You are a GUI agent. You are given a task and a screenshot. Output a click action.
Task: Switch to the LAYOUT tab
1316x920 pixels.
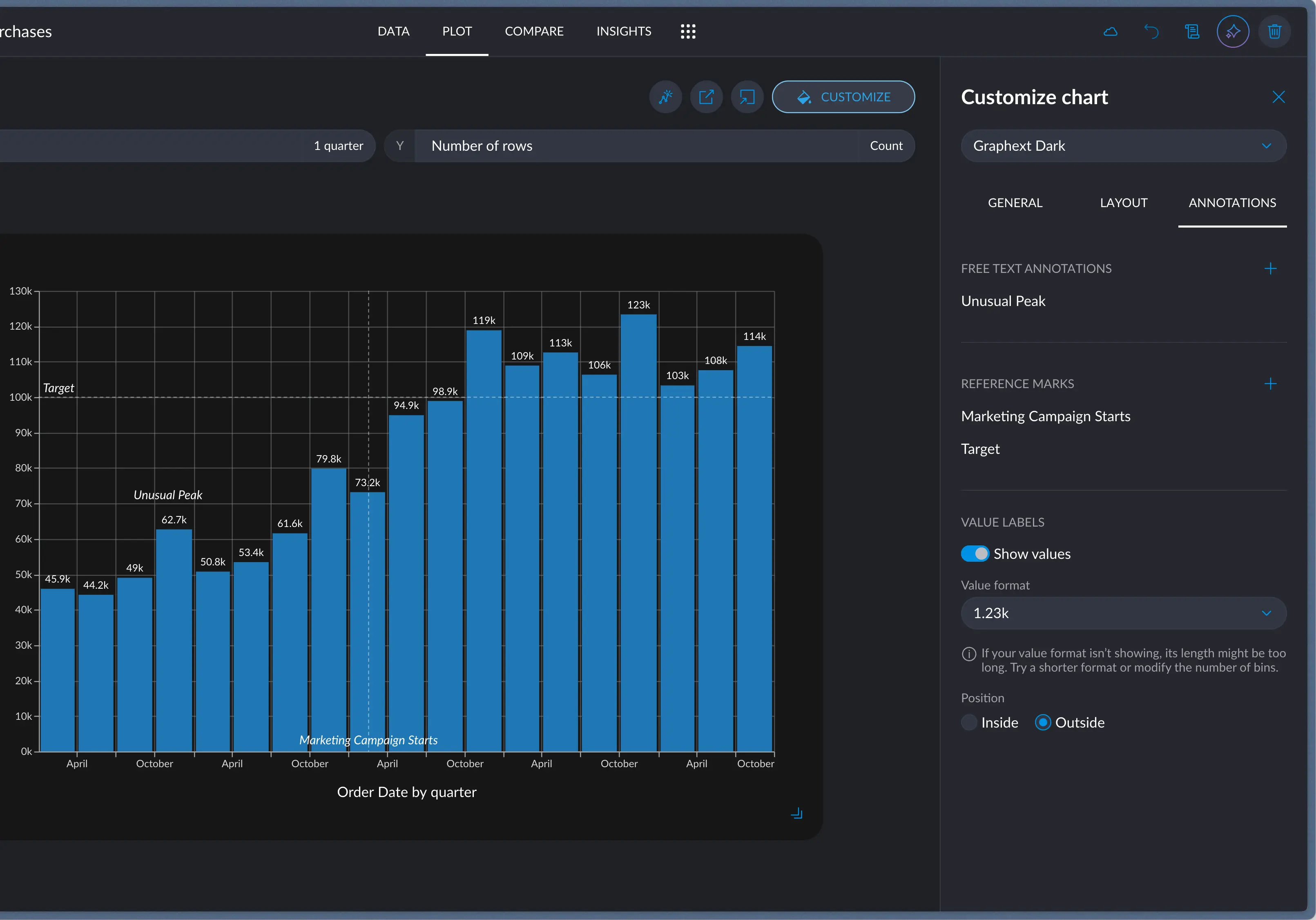pos(1123,203)
